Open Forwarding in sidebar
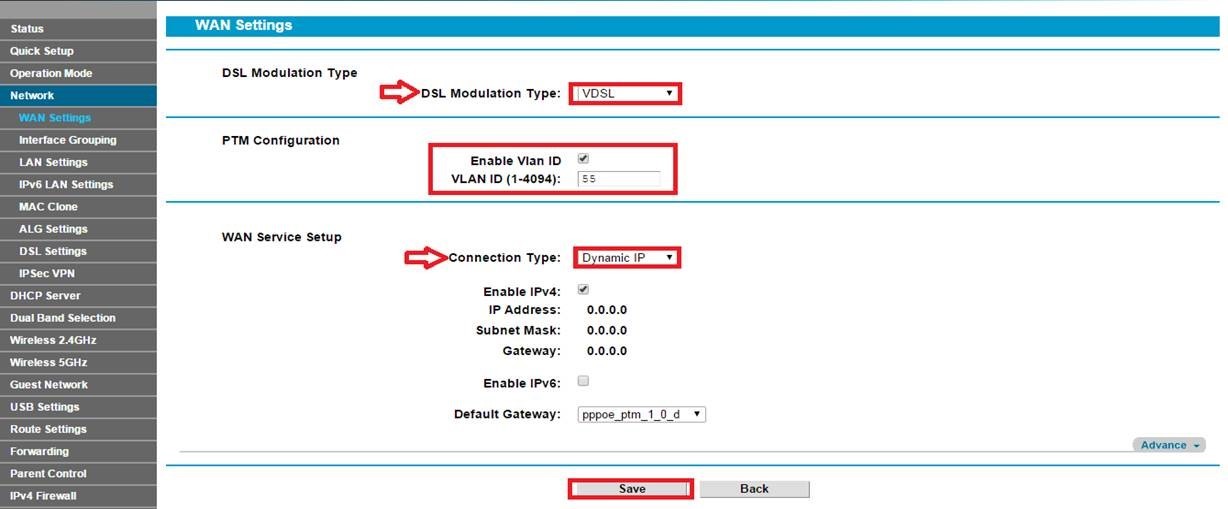This screenshot has height=509, width=1228. 78,451
